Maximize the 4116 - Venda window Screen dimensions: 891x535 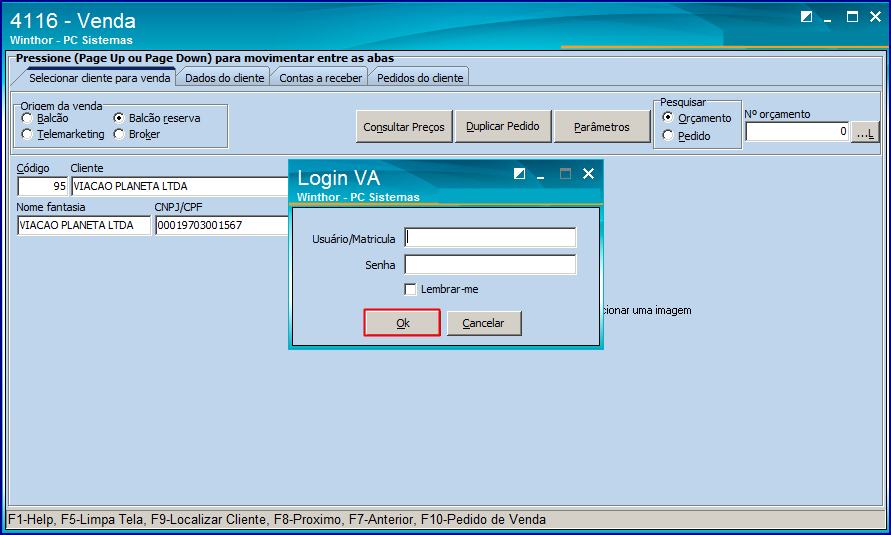852,17
